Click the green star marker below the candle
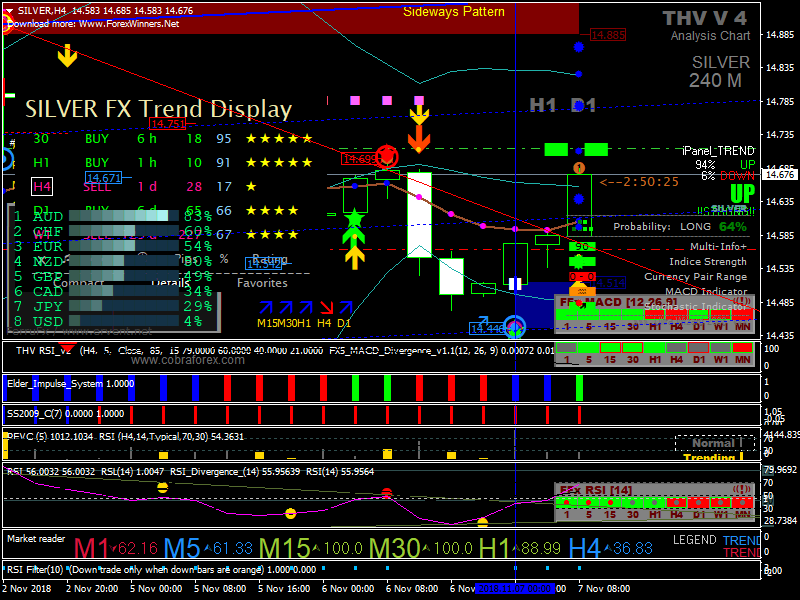 pyautogui.click(x=354, y=219)
